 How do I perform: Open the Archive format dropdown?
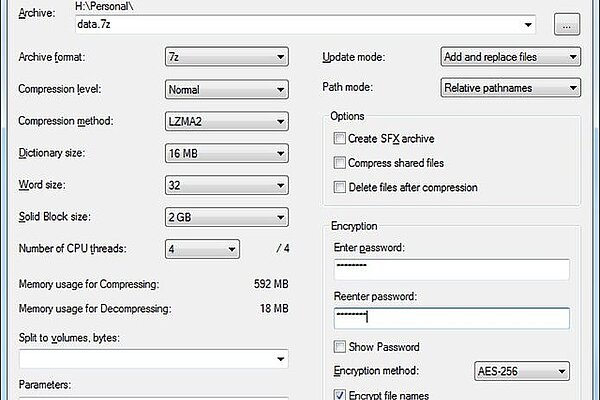point(227,57)
